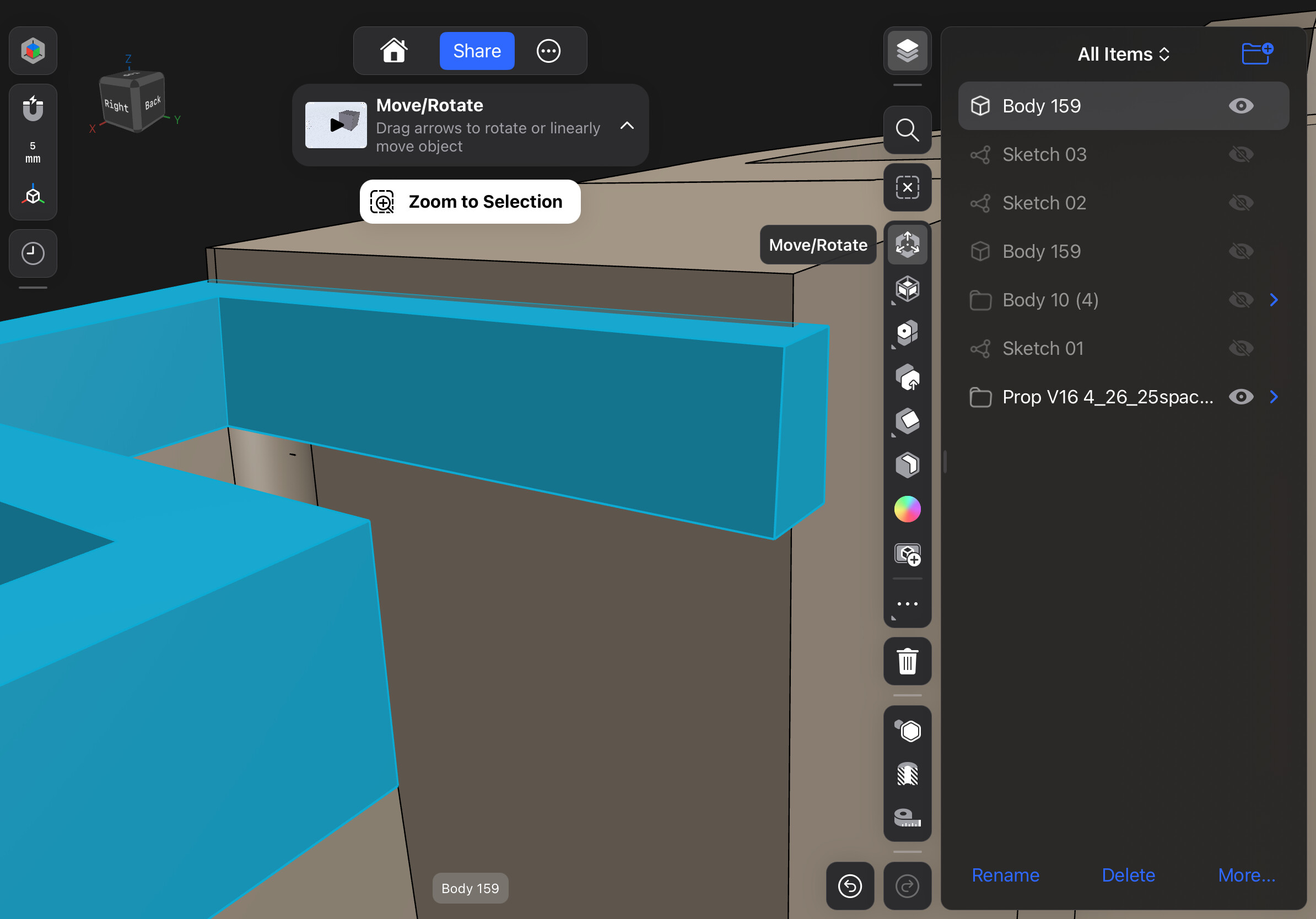
Task: Hide the Prop V16 folder
Action: (1241, 397)
